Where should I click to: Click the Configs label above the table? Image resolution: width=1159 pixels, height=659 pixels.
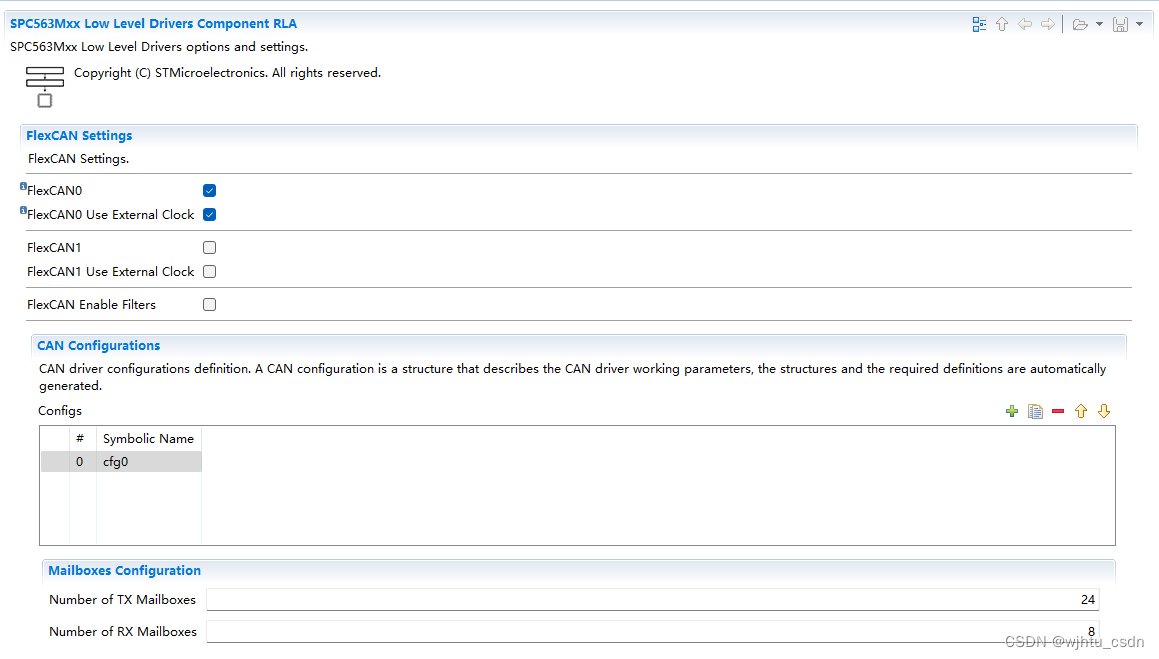(60, 411)
